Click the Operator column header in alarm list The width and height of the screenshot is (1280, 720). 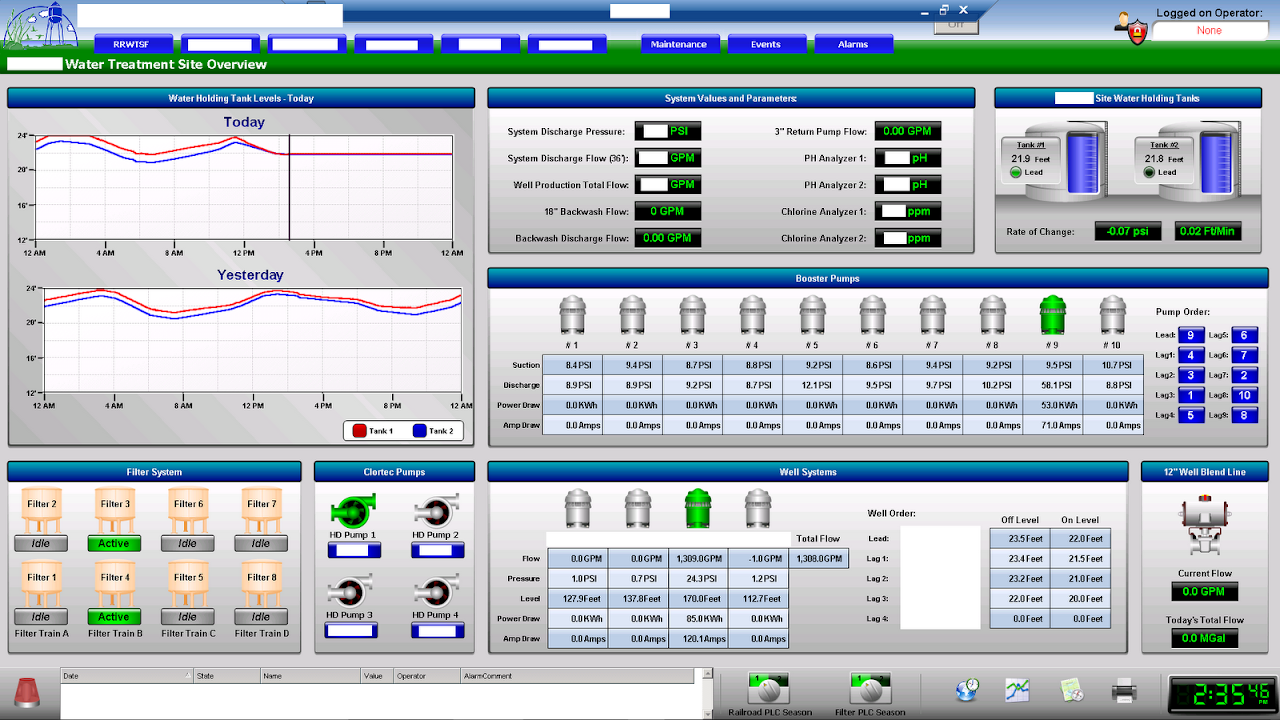(427, 676)
